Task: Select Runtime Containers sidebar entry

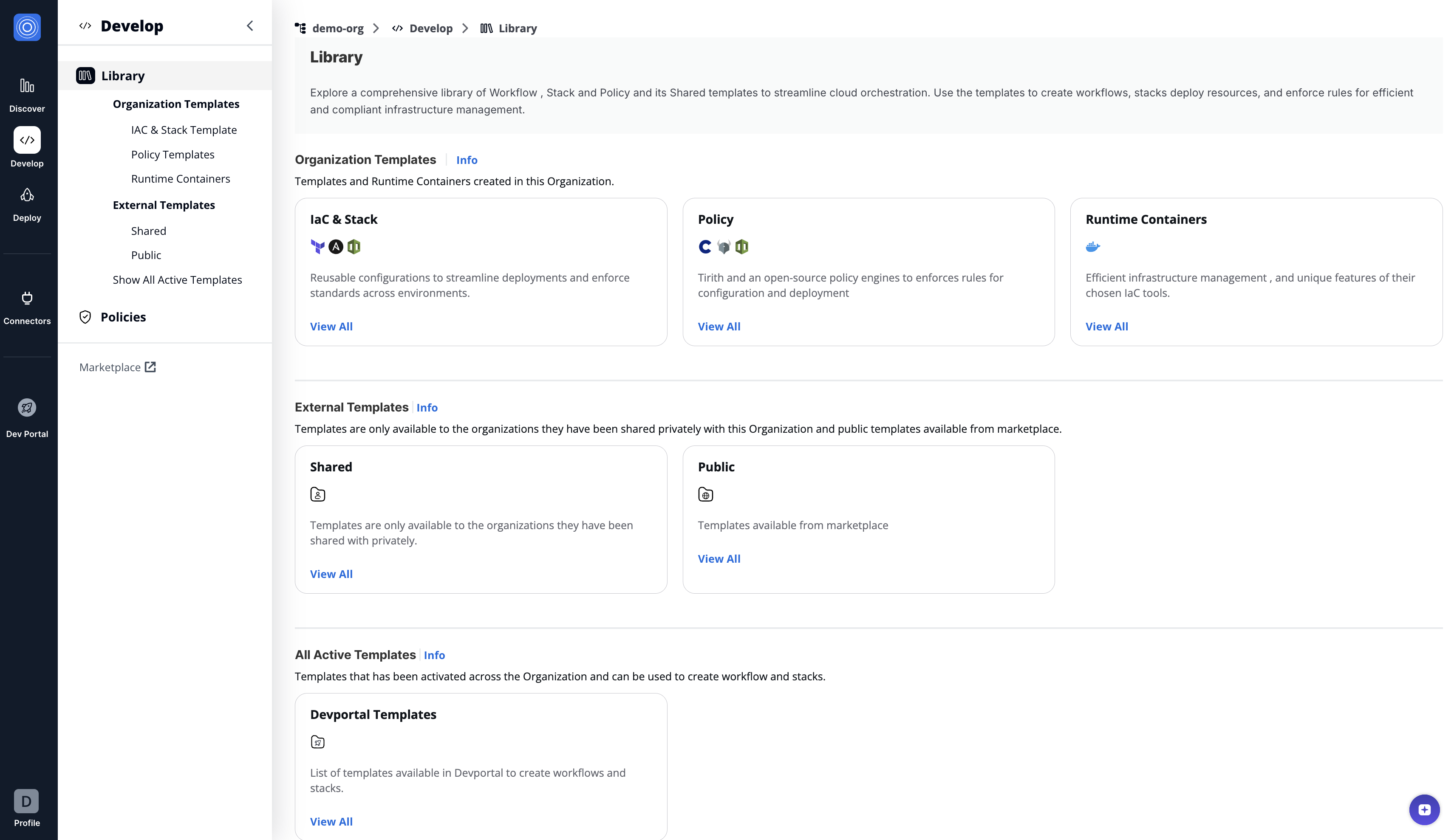Action: (x=180, y=179)
